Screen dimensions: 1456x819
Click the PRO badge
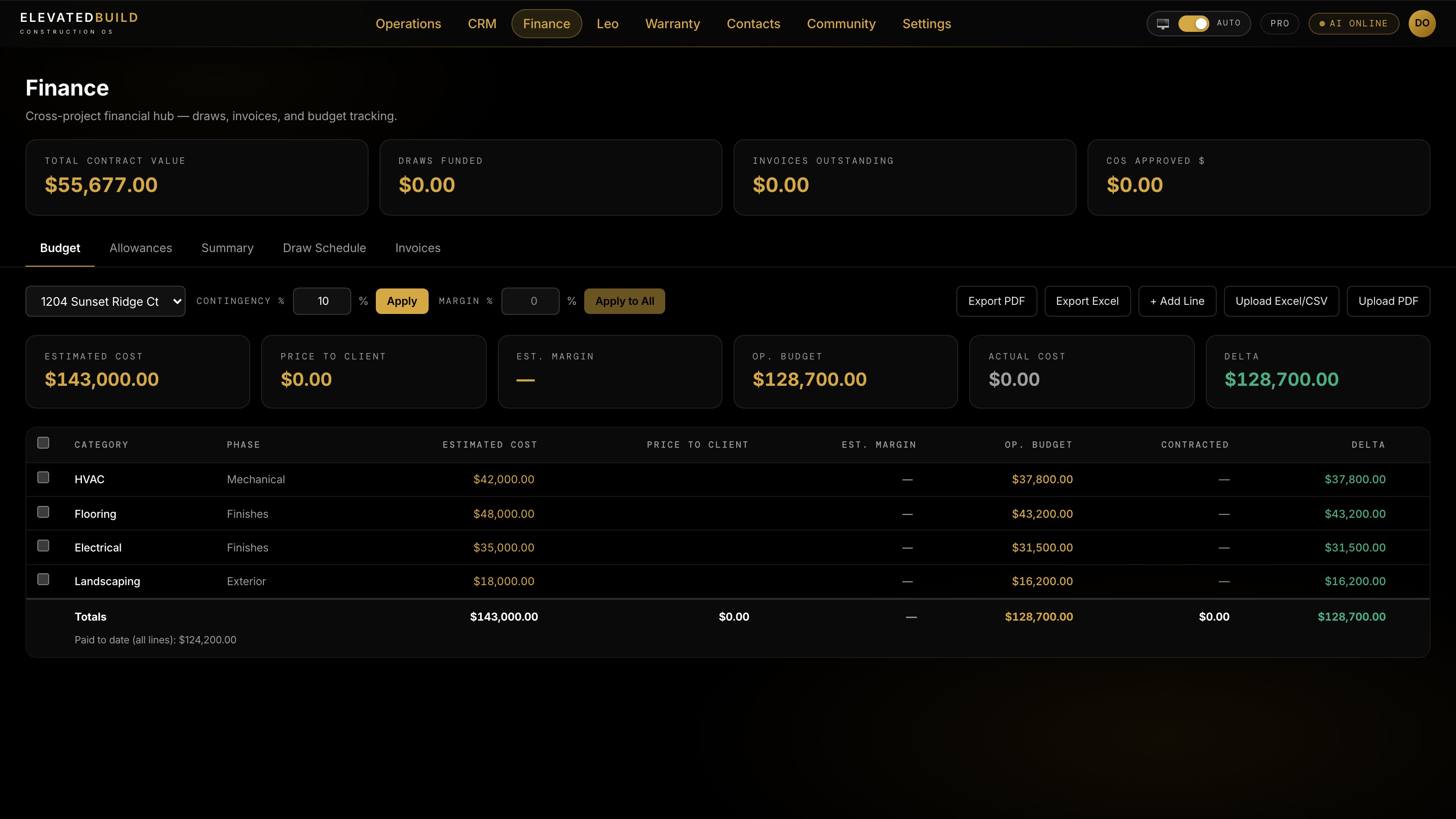click(1279, 24)
